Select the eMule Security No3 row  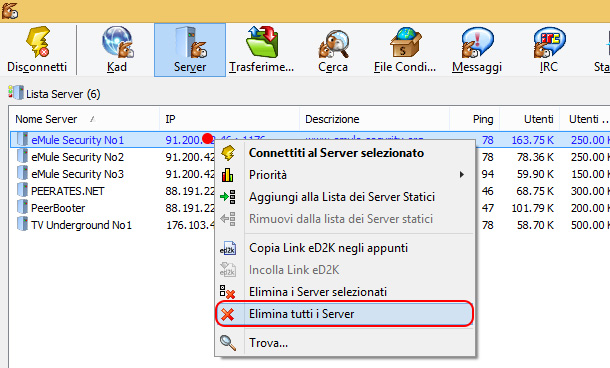77,174
